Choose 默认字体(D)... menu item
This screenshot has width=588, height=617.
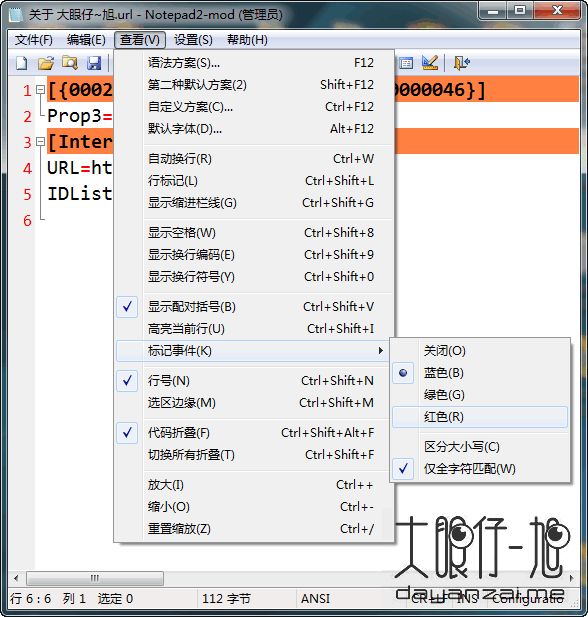255,129
